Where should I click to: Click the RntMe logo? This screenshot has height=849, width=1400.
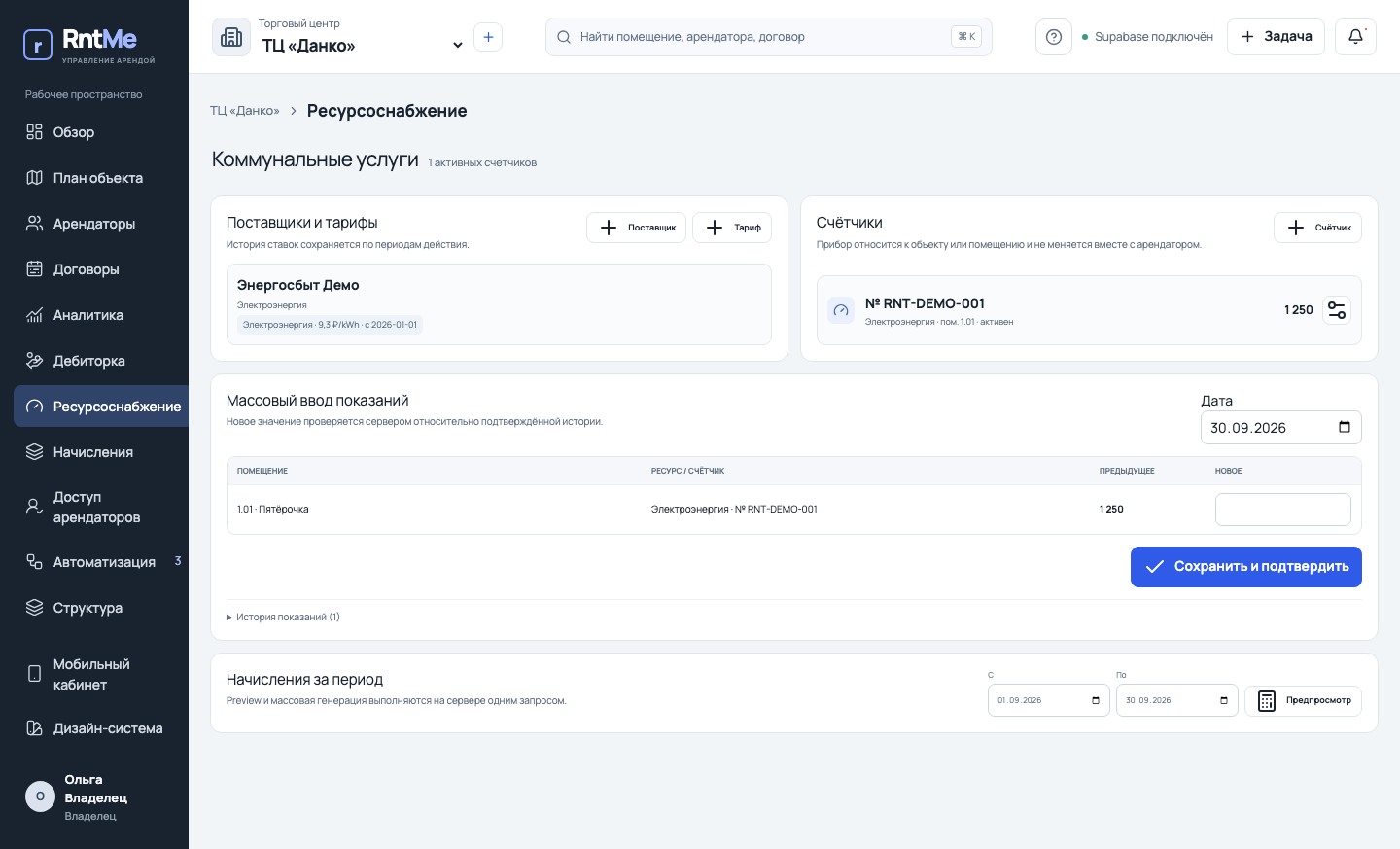89,45
